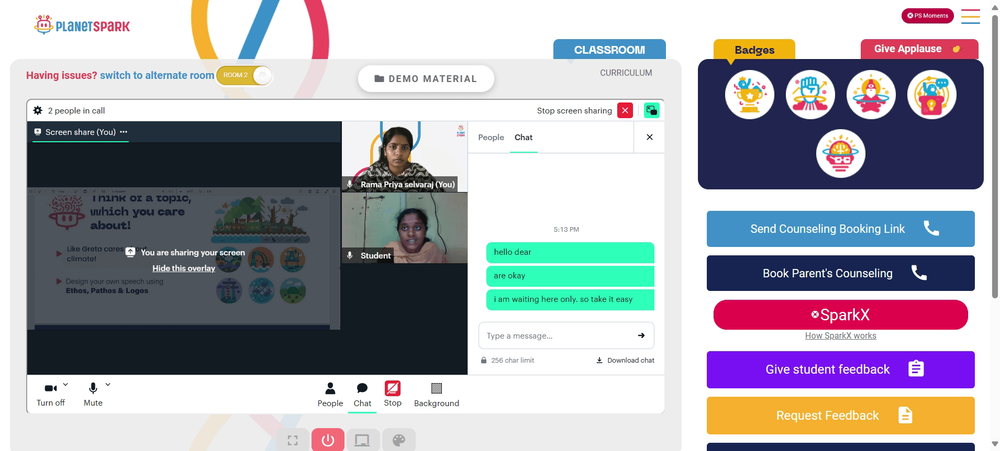Screen dimensions: 1000x451
Task: Mute the microphone
Action: coord(92,395)
